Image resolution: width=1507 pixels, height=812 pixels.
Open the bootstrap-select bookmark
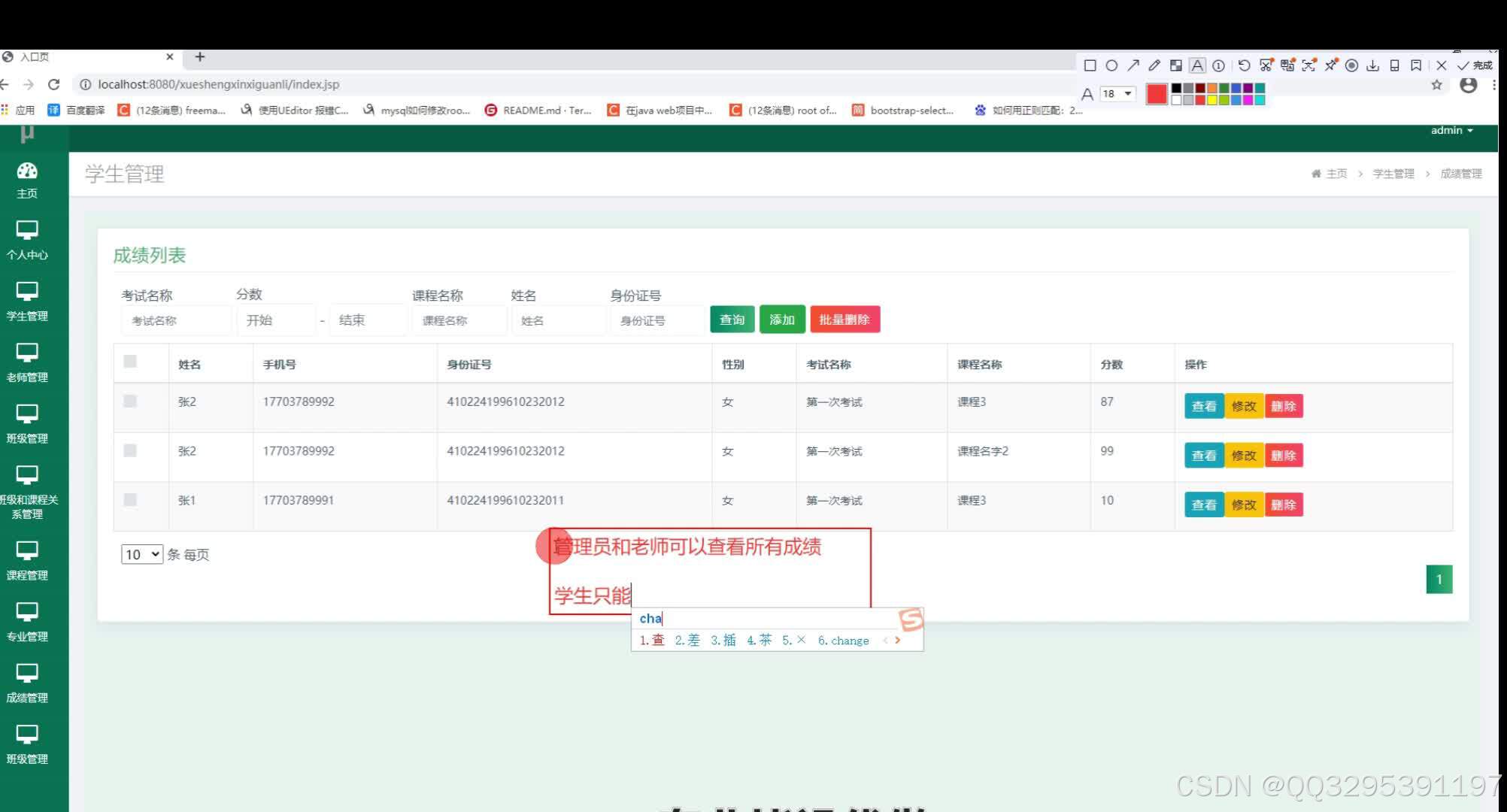902,110
